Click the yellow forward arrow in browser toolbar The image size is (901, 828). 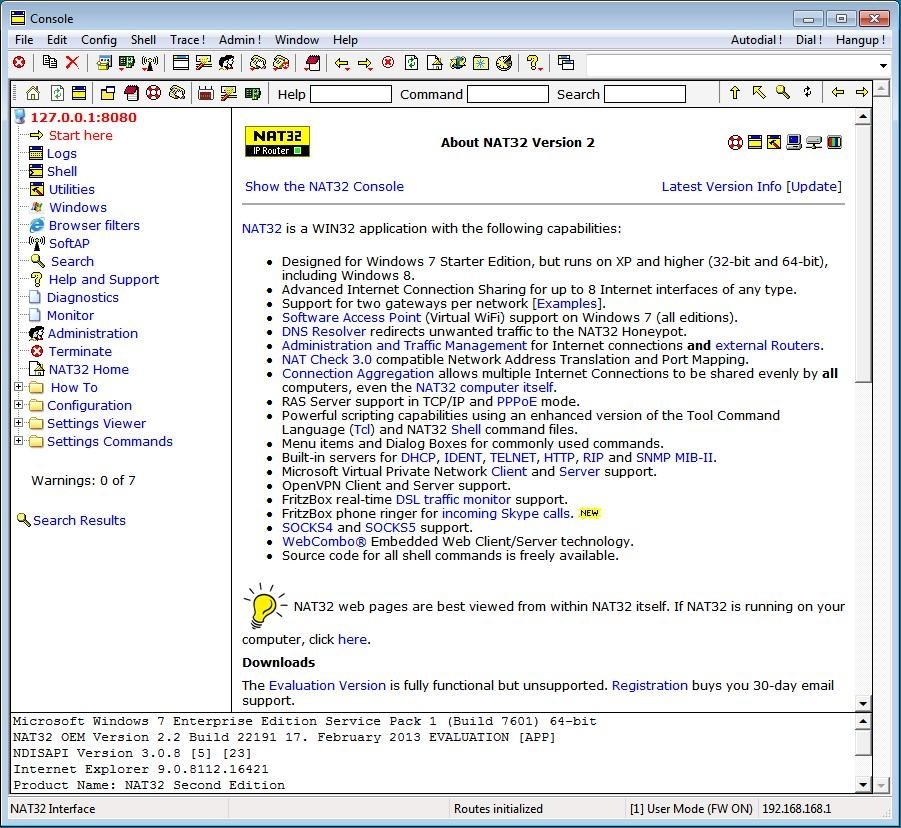tap(861, 93)
